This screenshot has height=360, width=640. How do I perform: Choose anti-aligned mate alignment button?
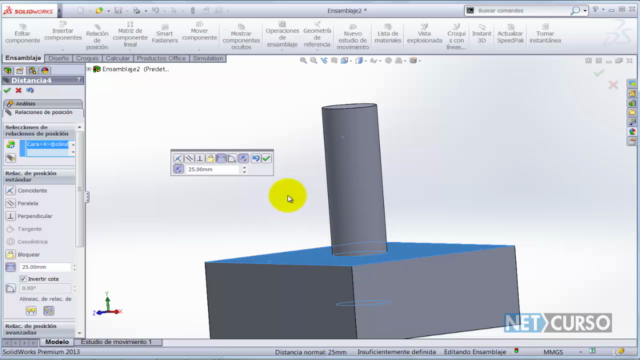click(x=49, y=311)
